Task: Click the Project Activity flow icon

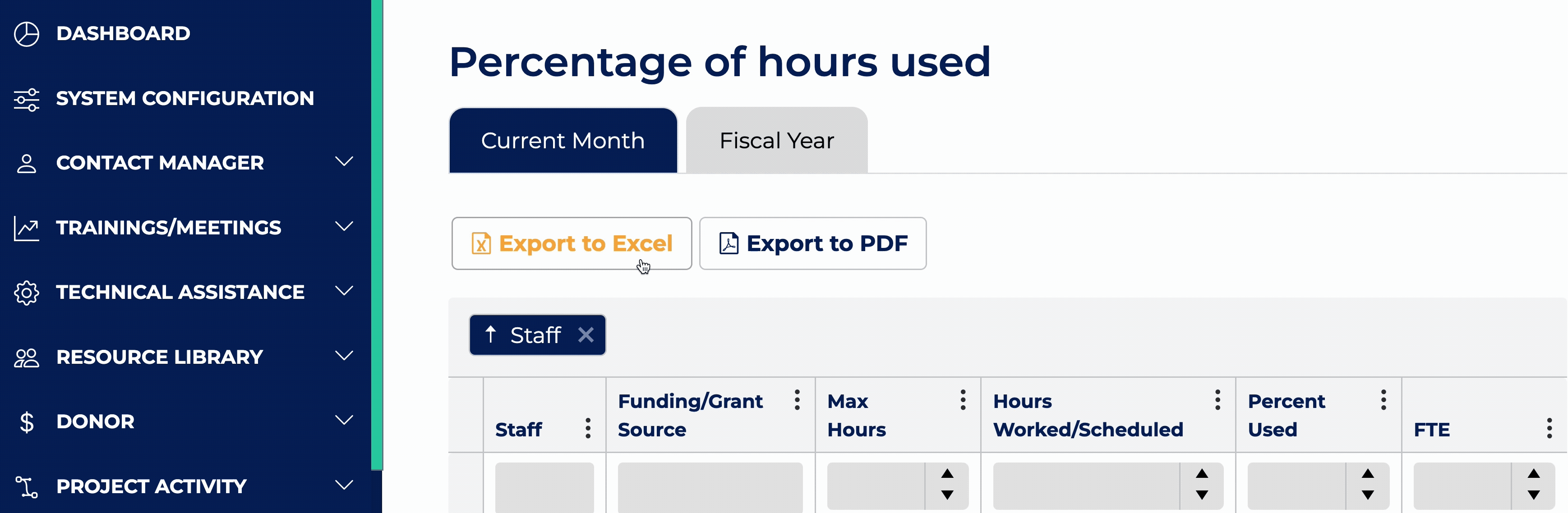Action: click(x=27, y=487)
